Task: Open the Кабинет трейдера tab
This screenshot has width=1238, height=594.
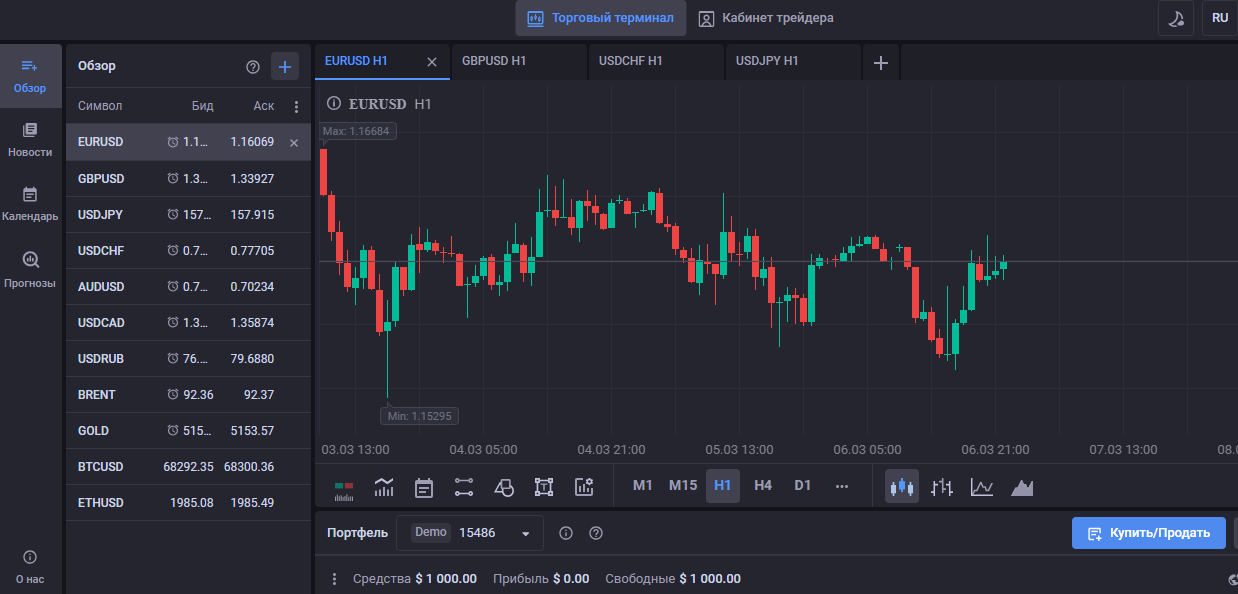Action: click(x=766, y=18)
